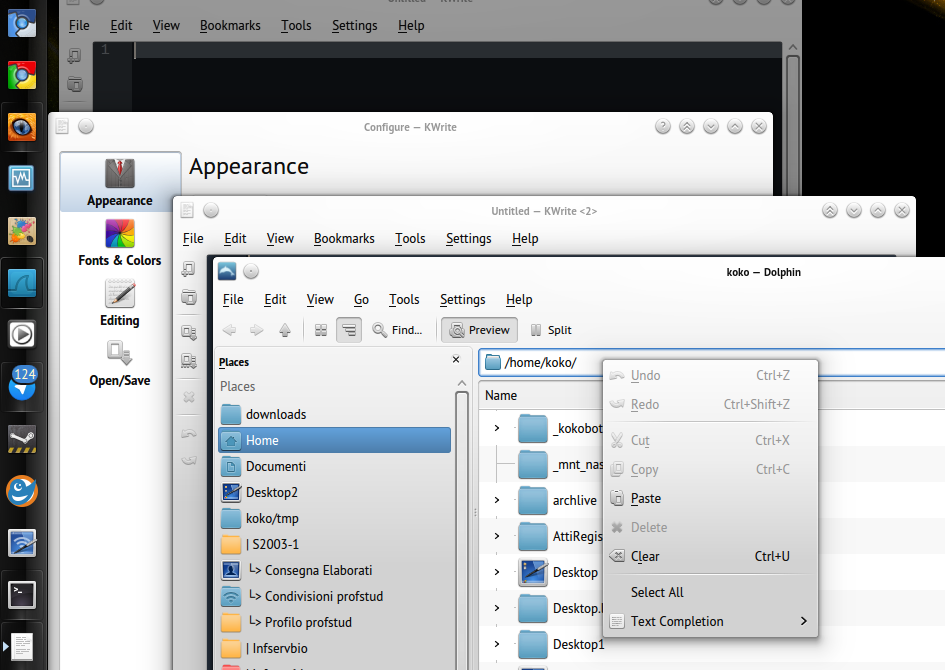This screenshot has width=945, height=670.
Task: Open Condivisioni profstud place
Action: (x=334, y=596)
